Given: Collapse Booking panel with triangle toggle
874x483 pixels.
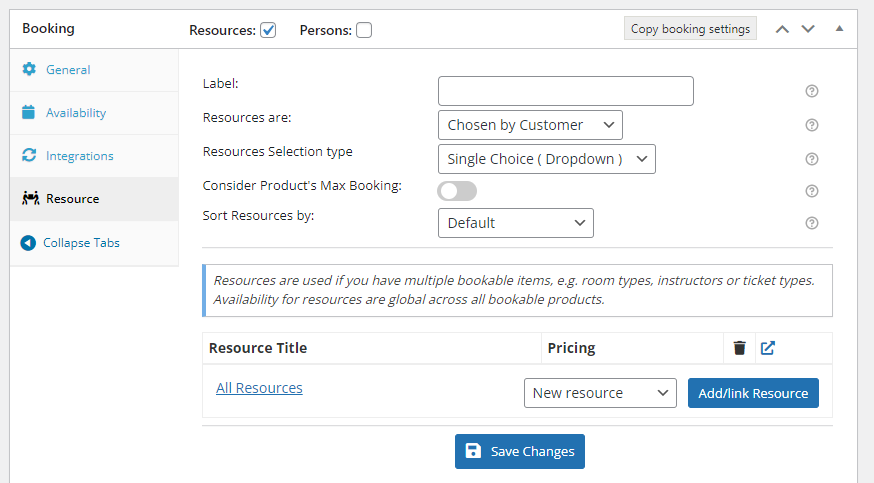Looking at the screenshot, I should pyautogui.click(x=839, y=28).
